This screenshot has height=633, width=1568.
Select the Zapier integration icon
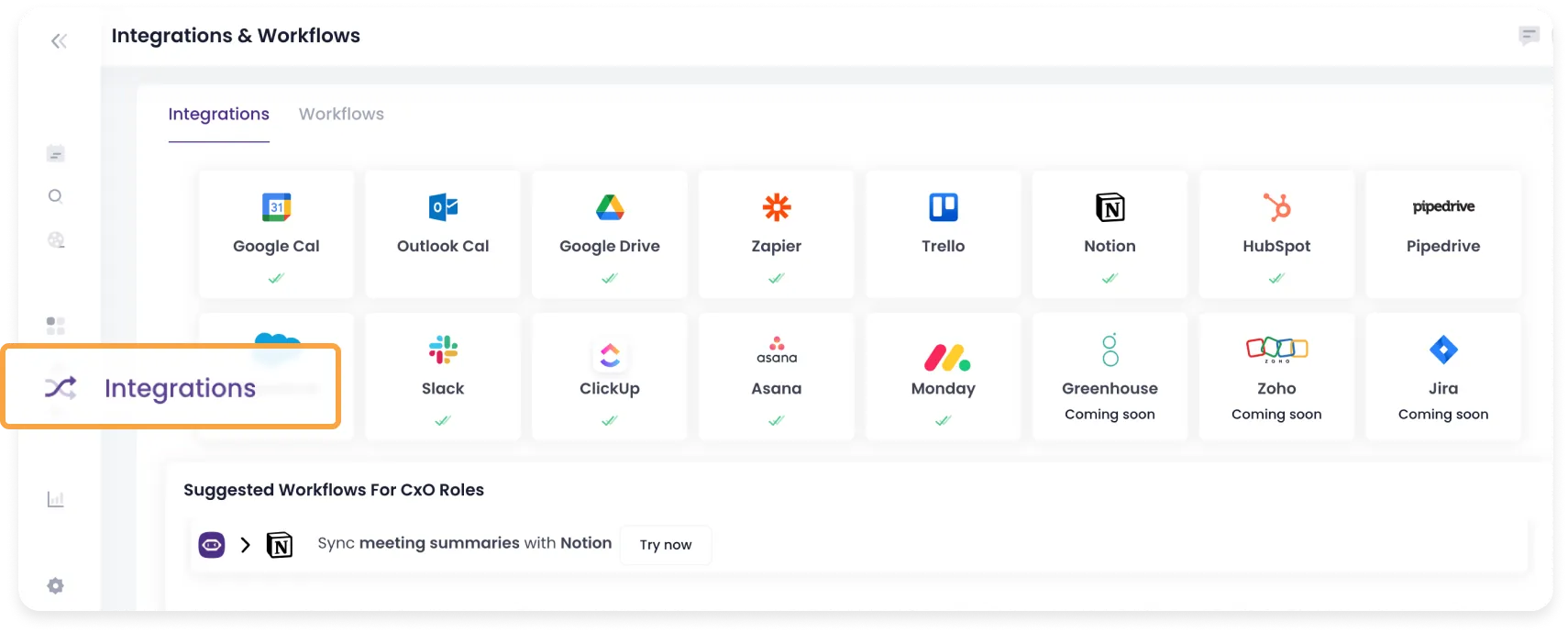click(x=777, y=207)
